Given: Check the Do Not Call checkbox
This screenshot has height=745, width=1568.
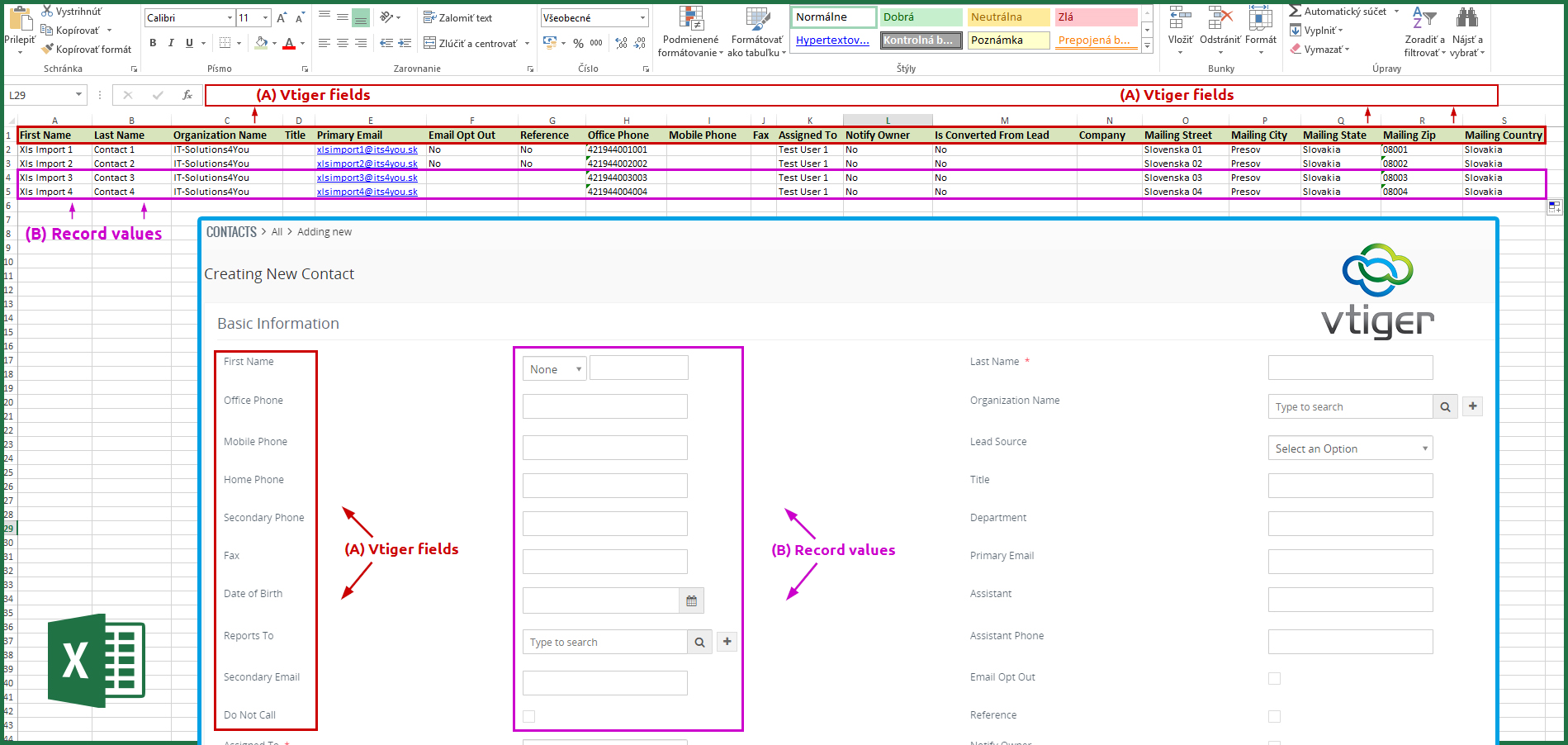Looking at the screenshot, I should pyautogui.click(x=529, y=716).
